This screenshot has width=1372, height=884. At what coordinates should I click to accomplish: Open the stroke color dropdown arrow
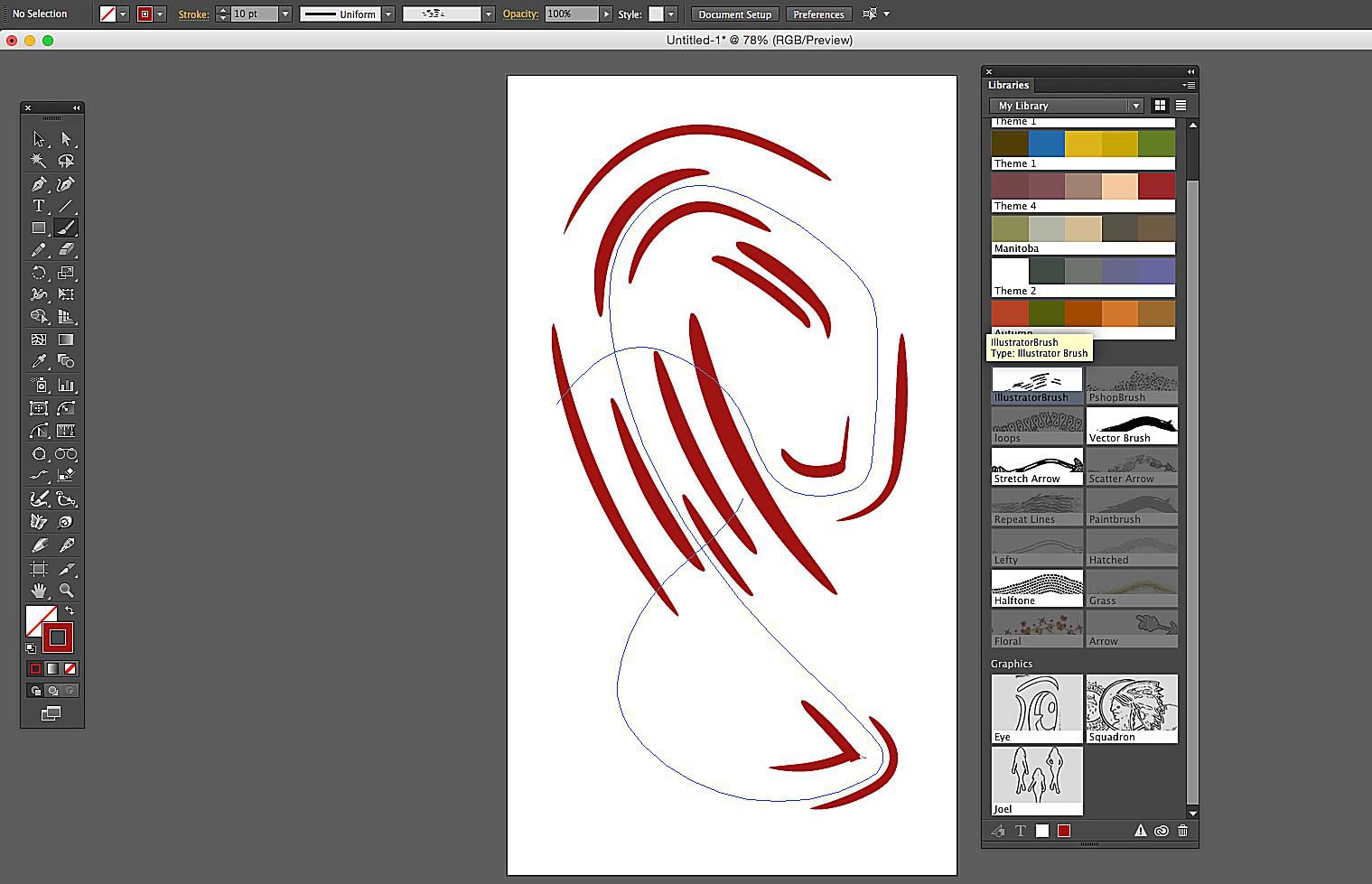(160, 14)
